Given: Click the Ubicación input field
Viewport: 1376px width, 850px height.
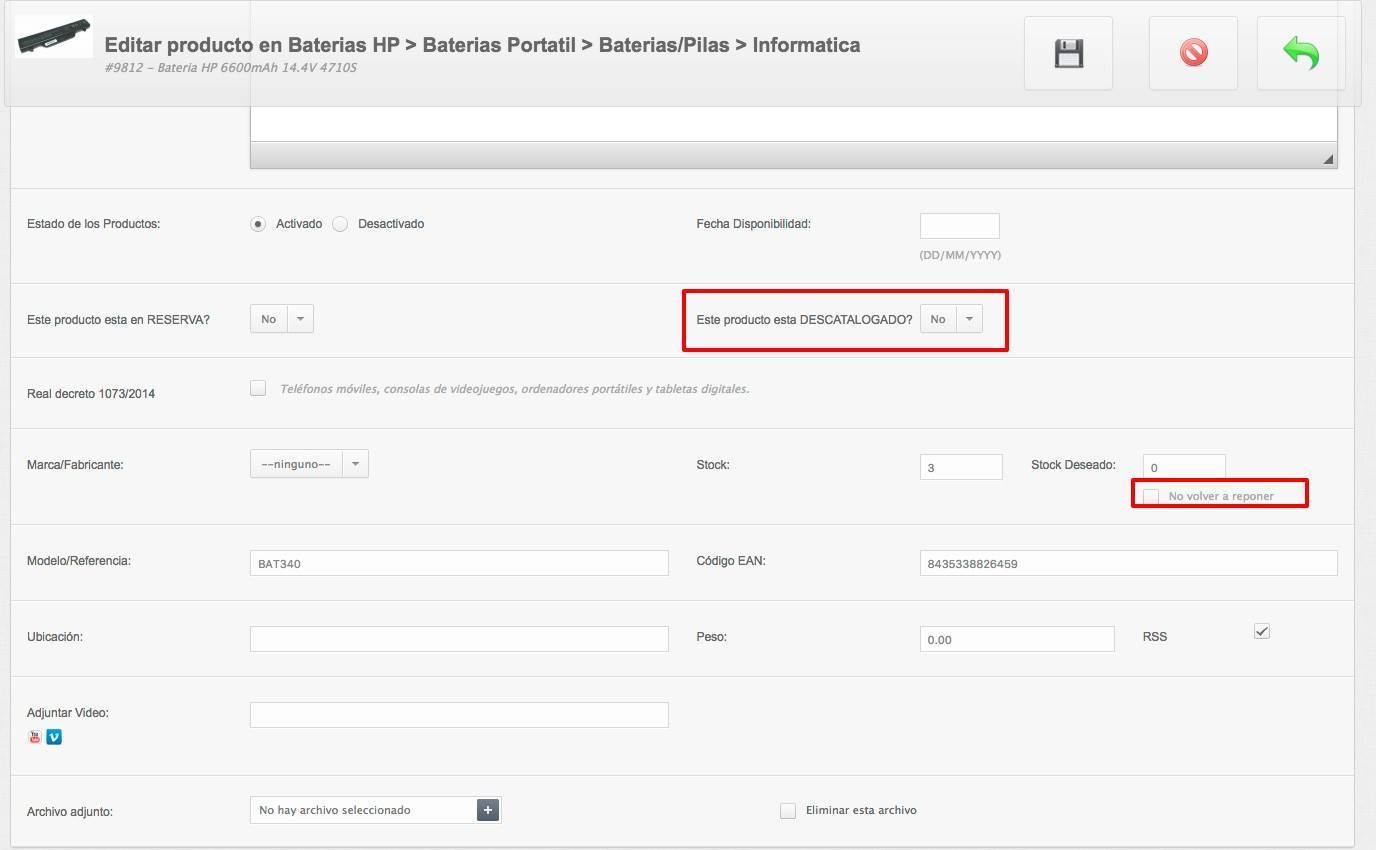Looking at the screenshot, I should pyautogui.click(x=459, y=639).
